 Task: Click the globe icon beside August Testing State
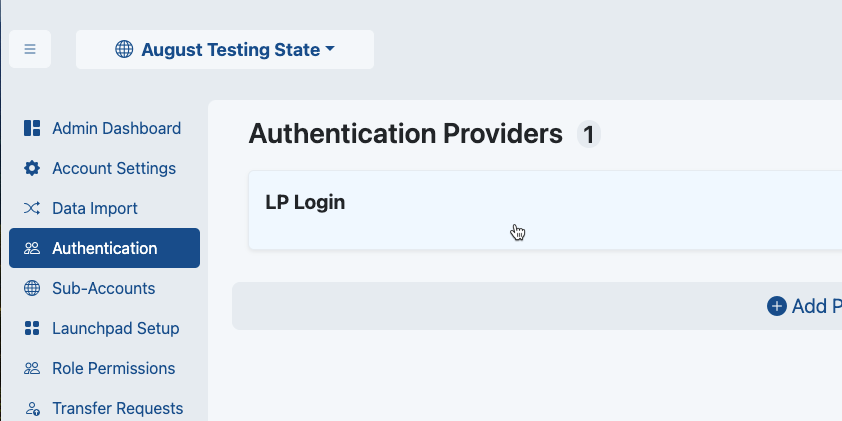124,49
